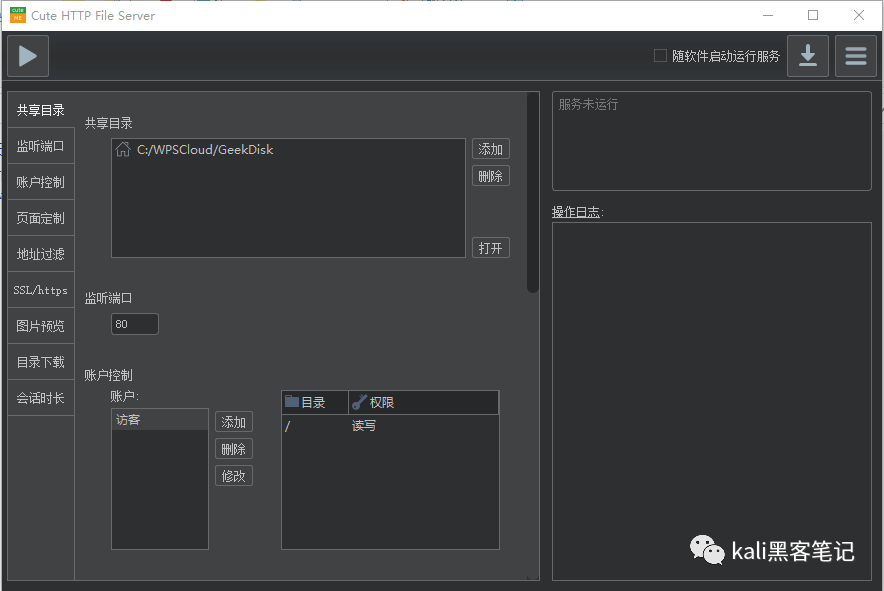Open the hamburger menu icon
This screenshot has width=884, height=591.
pyautogui.click(x=855, y=56)
